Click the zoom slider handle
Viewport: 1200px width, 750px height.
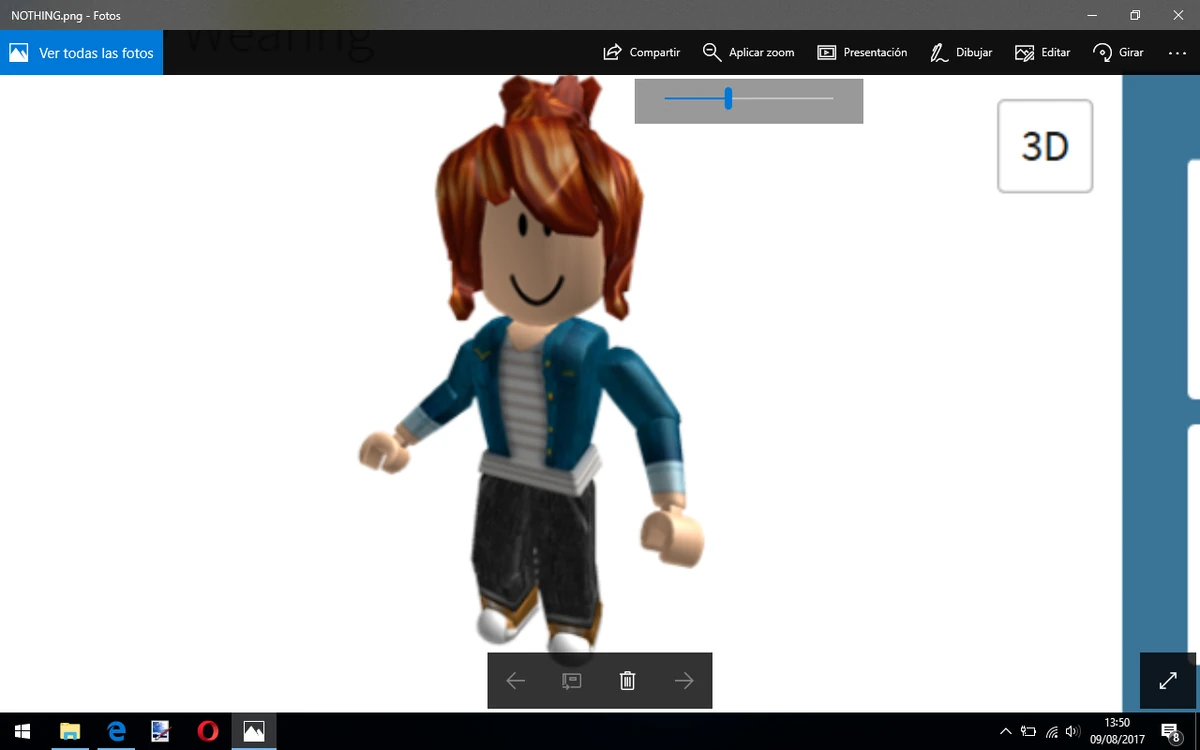click(x=727, y=100)
